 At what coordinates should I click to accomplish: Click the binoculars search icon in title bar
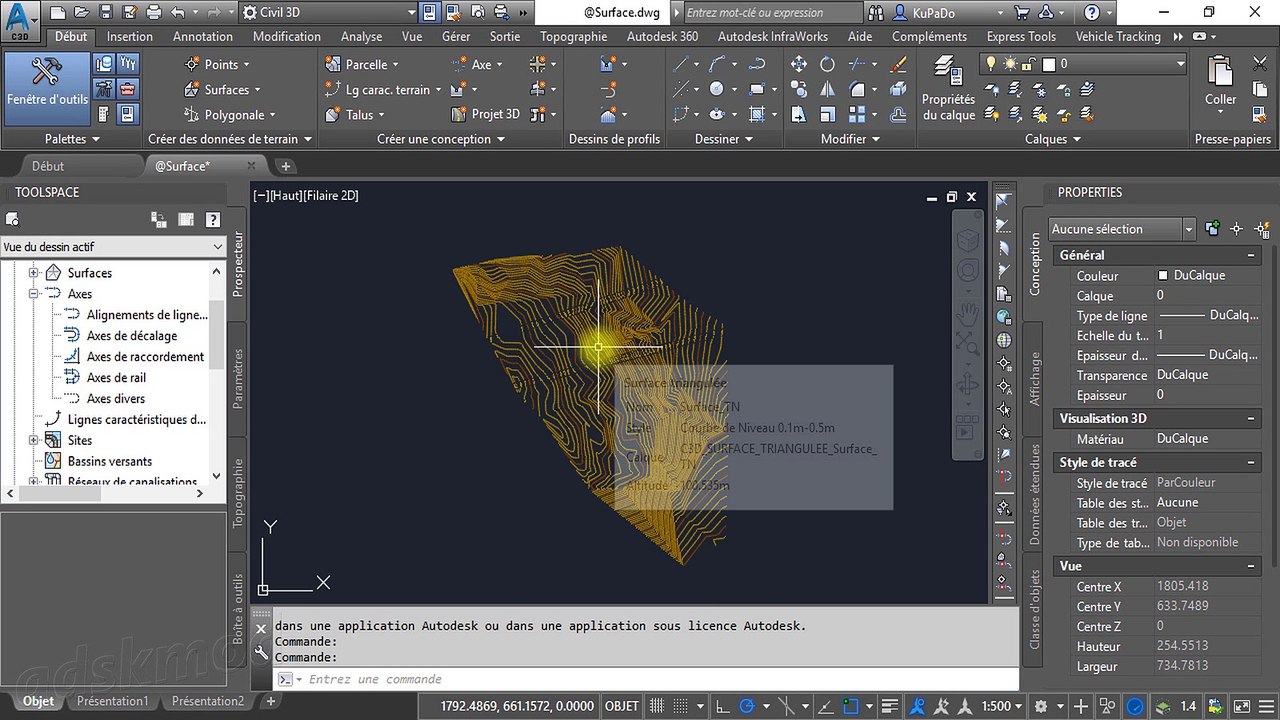click(x=876, y=13)
